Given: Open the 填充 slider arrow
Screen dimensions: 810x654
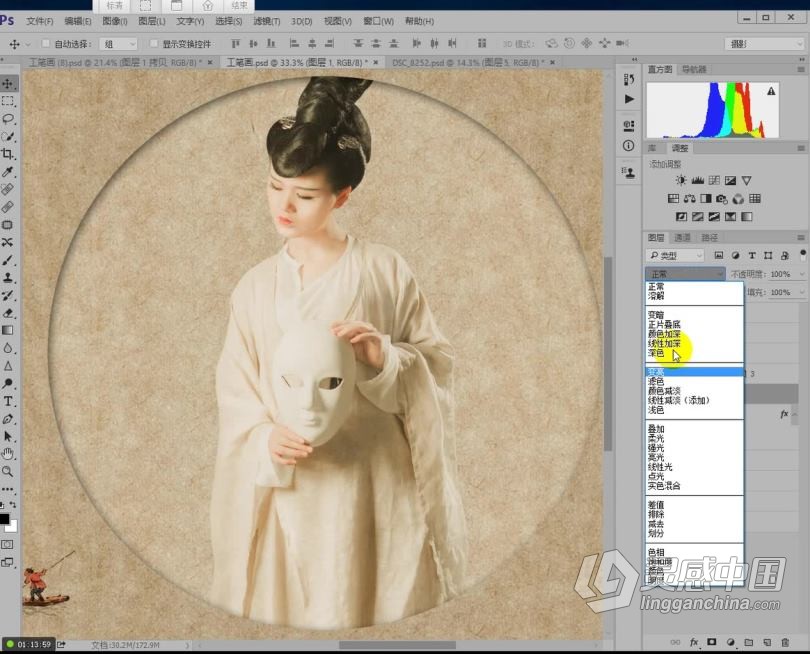Looking at the screenshot, I should tap(802, 292).
